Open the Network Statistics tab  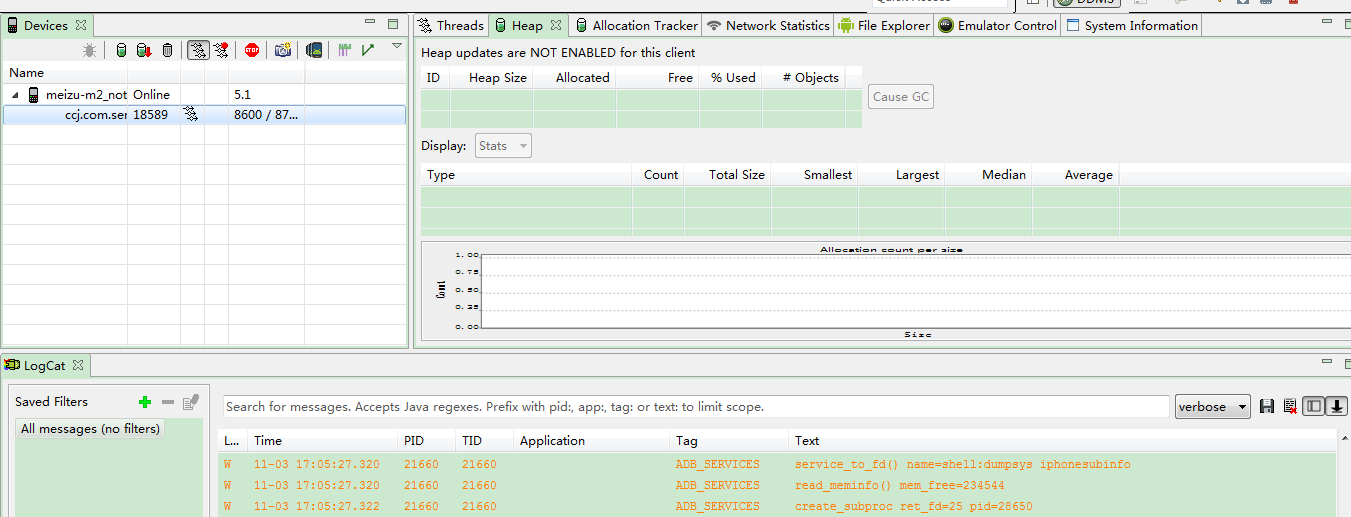click(x=768, y=26)
